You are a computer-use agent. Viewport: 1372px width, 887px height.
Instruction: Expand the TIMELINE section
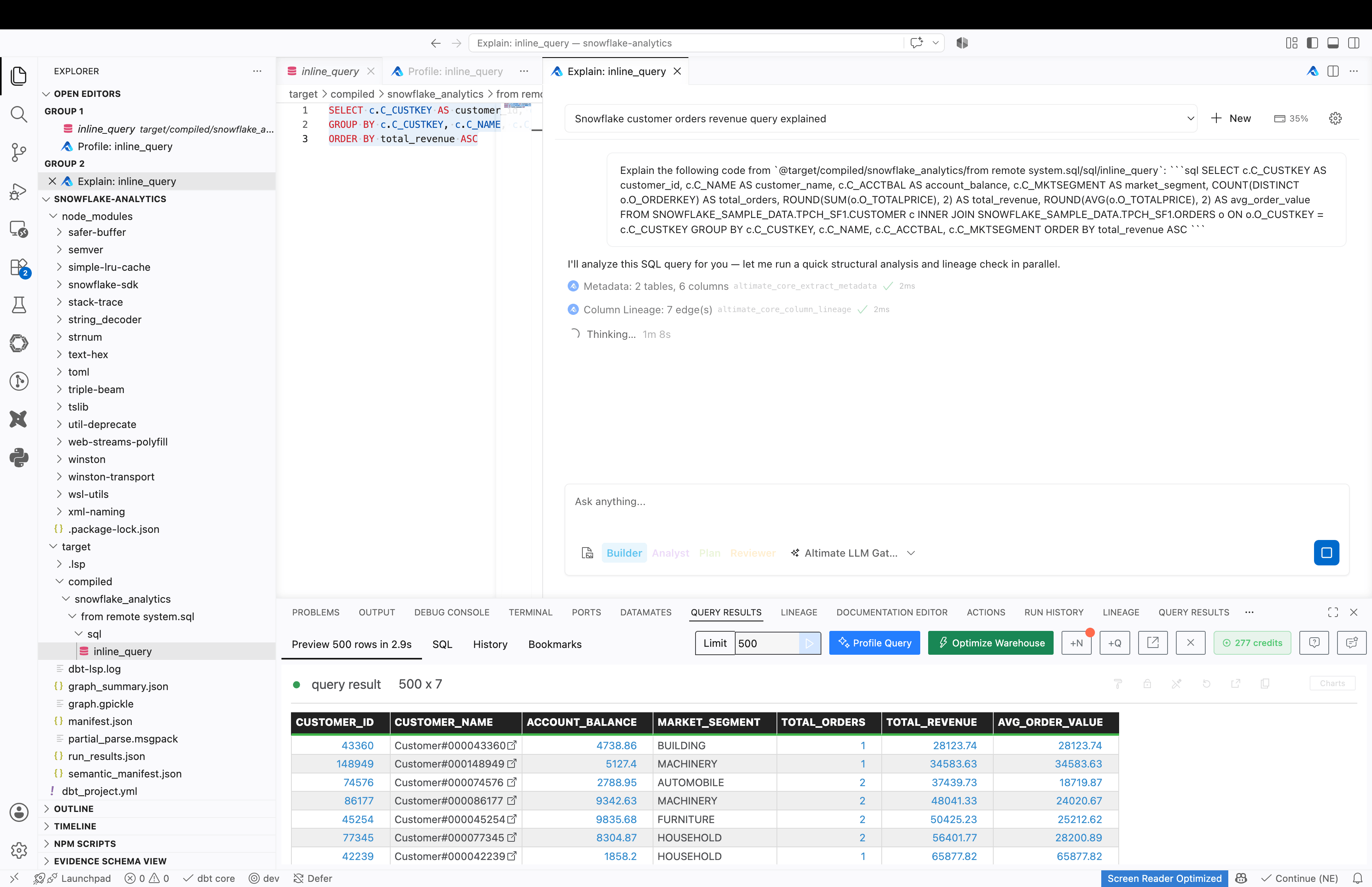pos(75,826)
